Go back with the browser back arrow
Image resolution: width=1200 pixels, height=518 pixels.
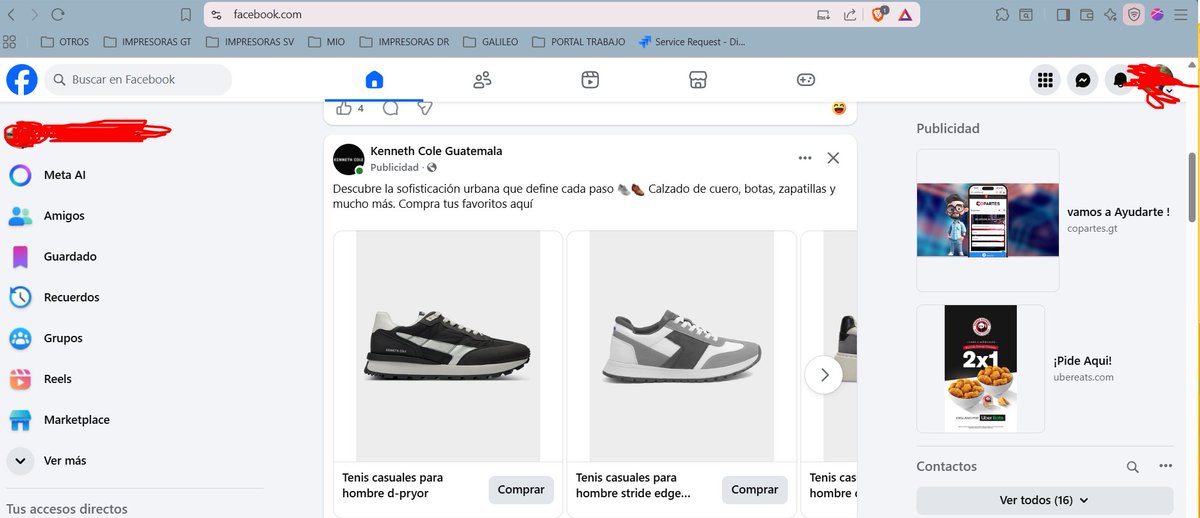tap(12, 15)
